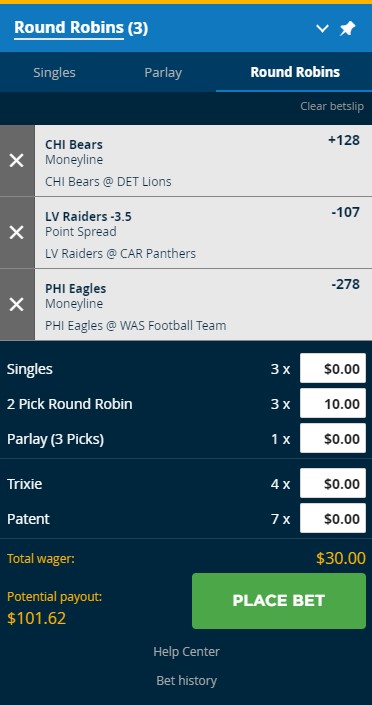Select the Trixie stake input
This screenshot has height=705, width=372.
(x=333, y=483)
